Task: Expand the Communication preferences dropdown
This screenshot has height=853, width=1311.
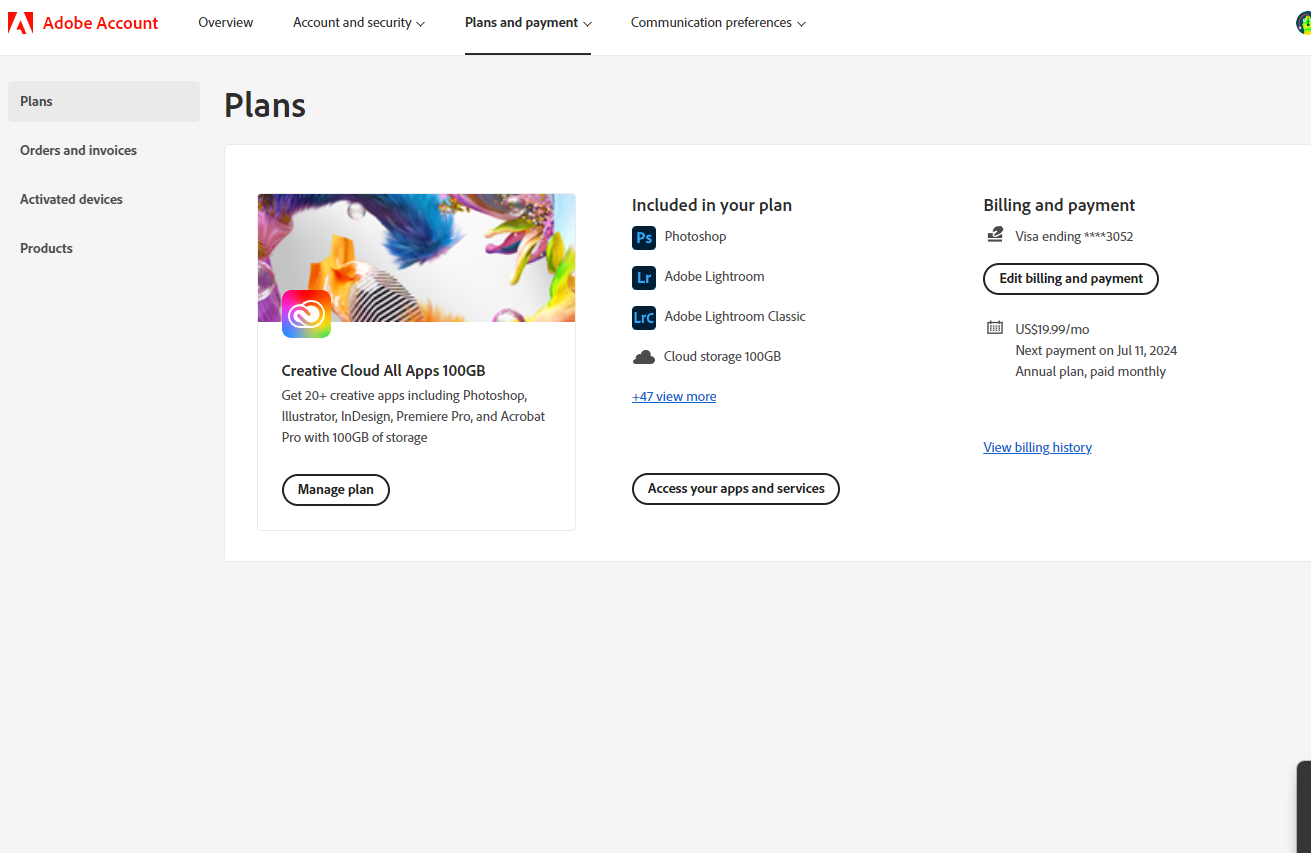Action: click(x=717, y=23)
